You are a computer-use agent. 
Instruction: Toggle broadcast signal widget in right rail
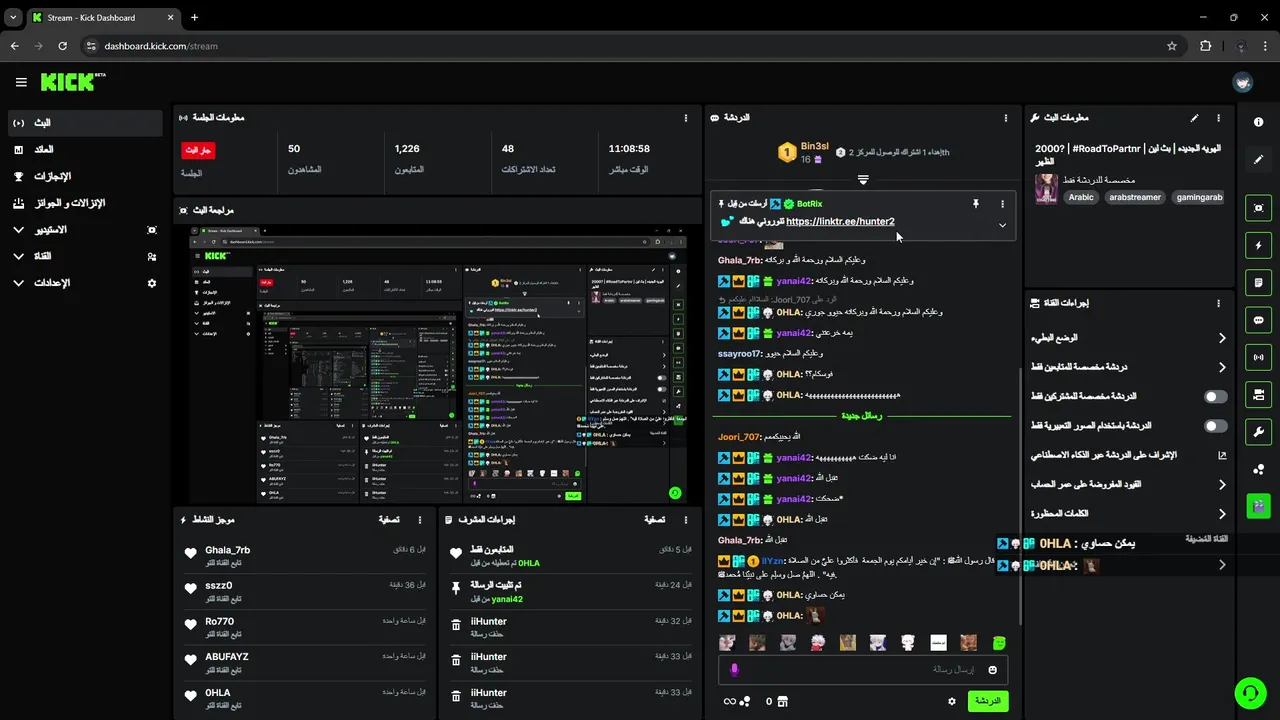pos(1258,357)
